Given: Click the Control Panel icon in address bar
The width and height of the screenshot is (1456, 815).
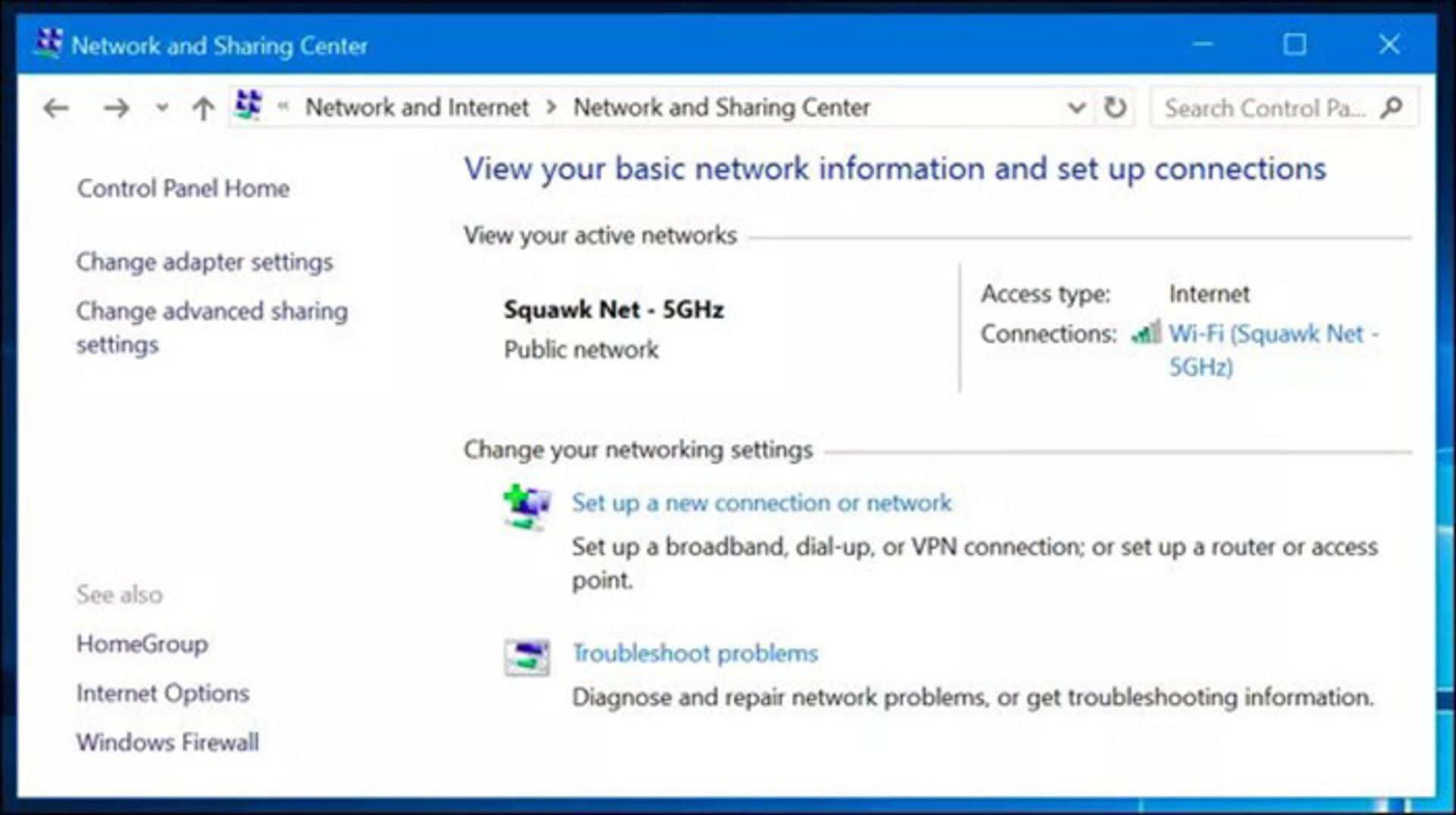Looking at the screenshot, I should (x=249, y=105).
